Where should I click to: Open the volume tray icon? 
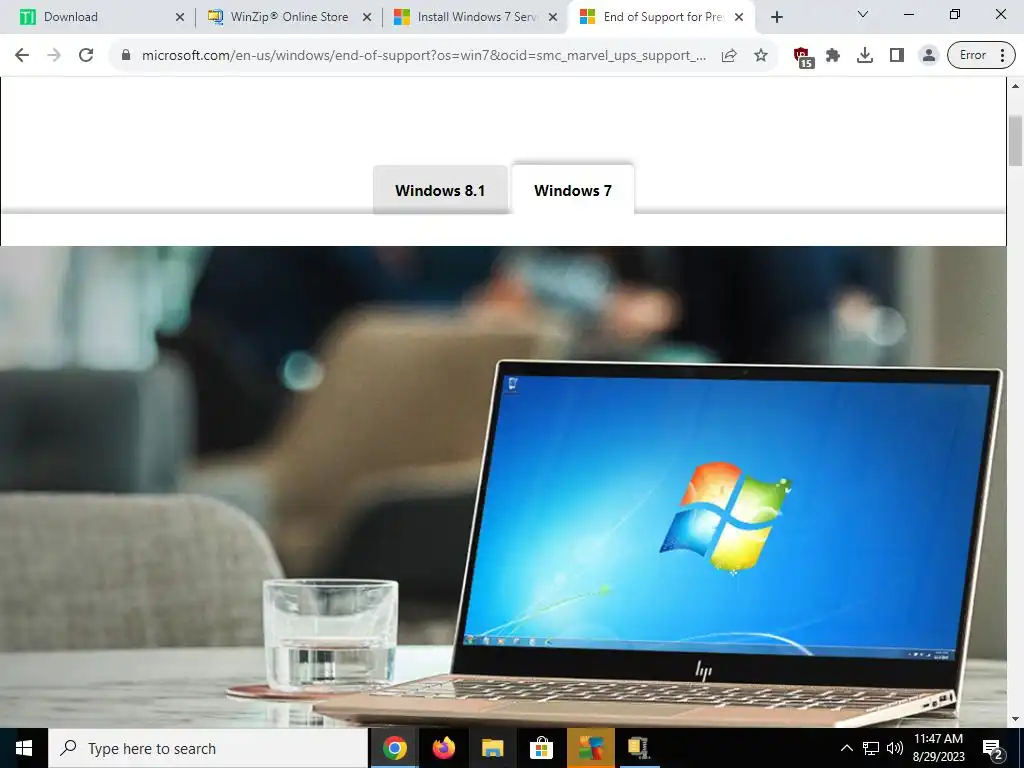pos(895,748)
